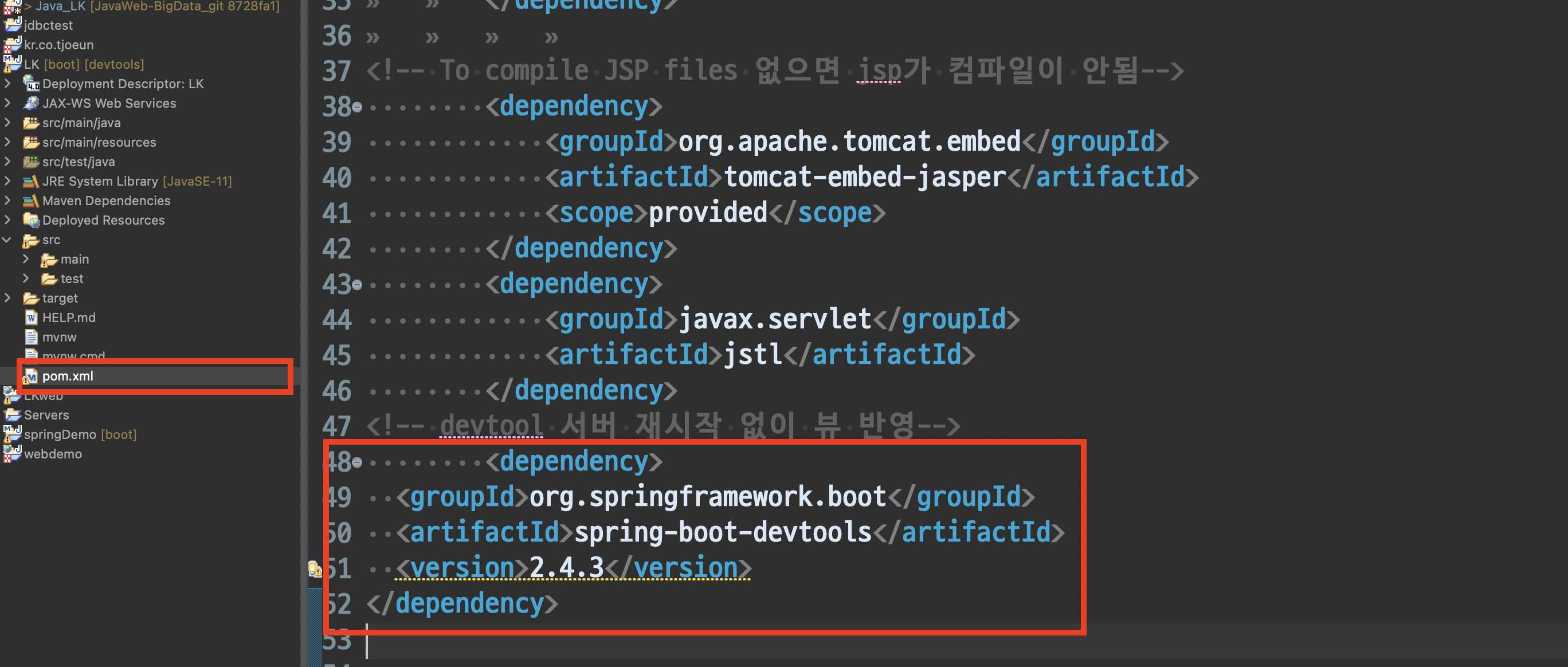The width and height of the screenshot is (1568, 667).
Task: Click the Deployed Resources folder icon
Action: 30,220
